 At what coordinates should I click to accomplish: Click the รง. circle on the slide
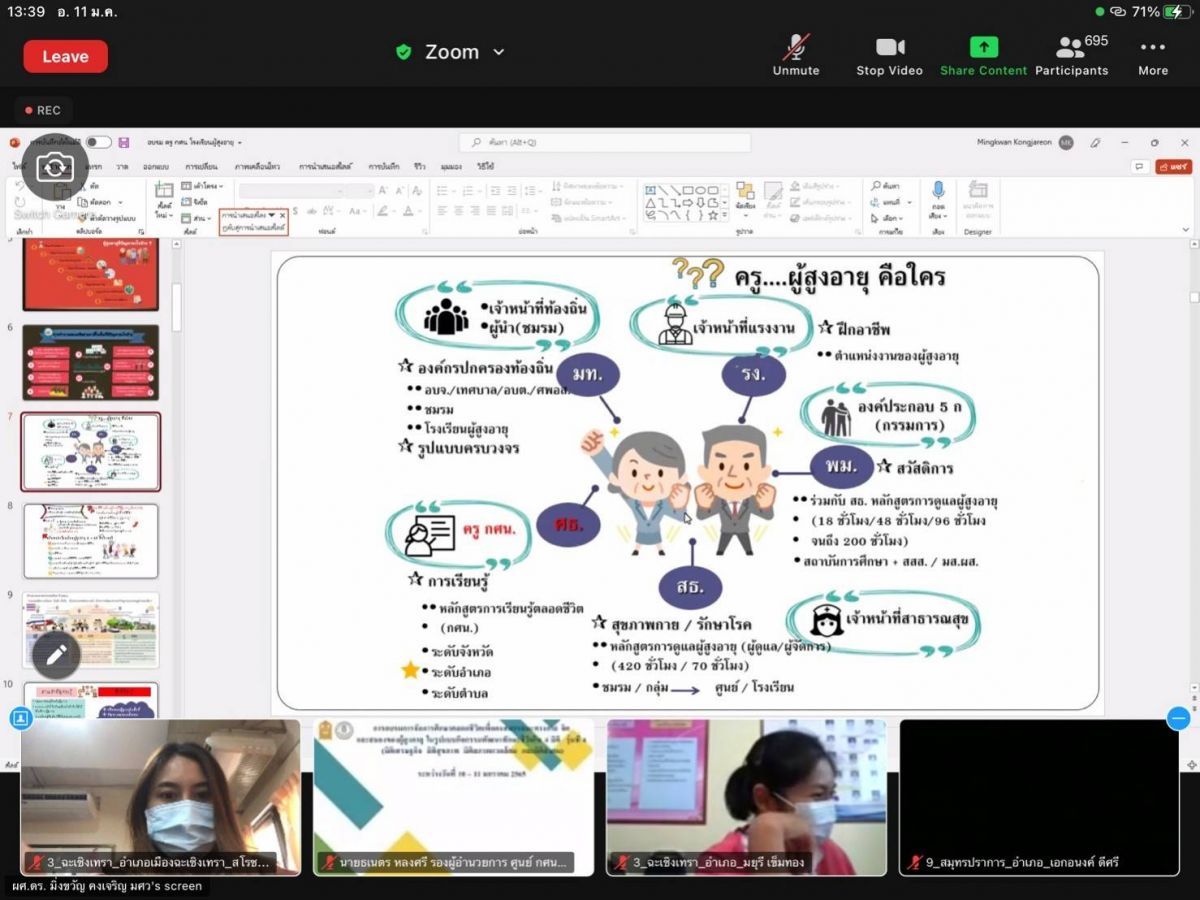click(754, 374)
